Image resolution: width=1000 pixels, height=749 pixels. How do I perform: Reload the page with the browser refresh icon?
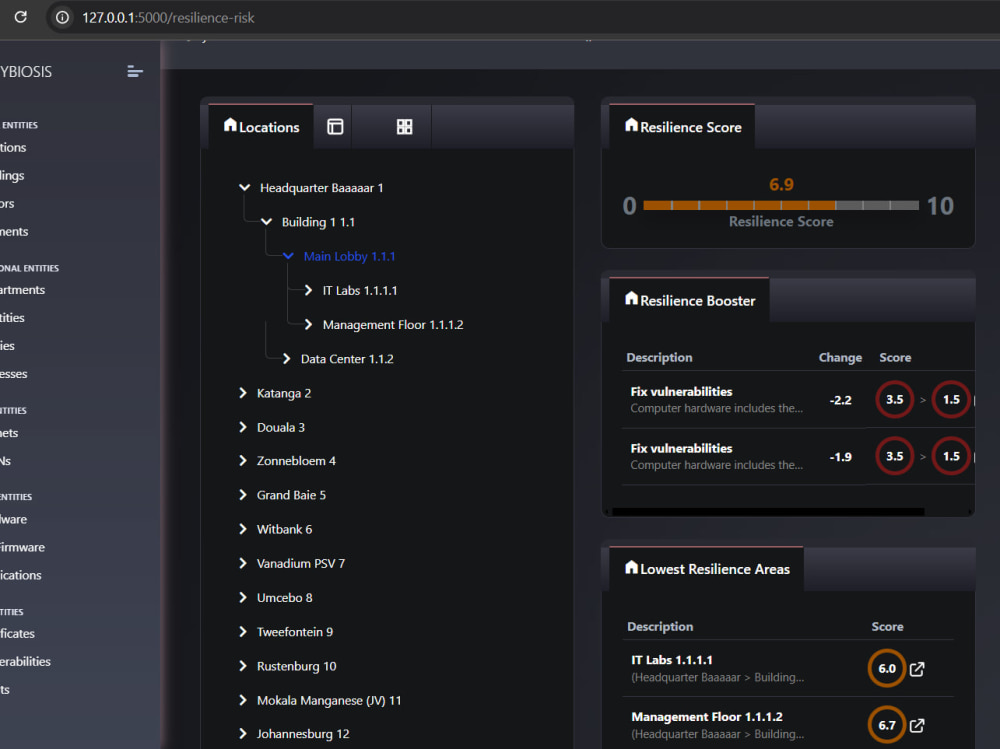[x=20, y=17]
